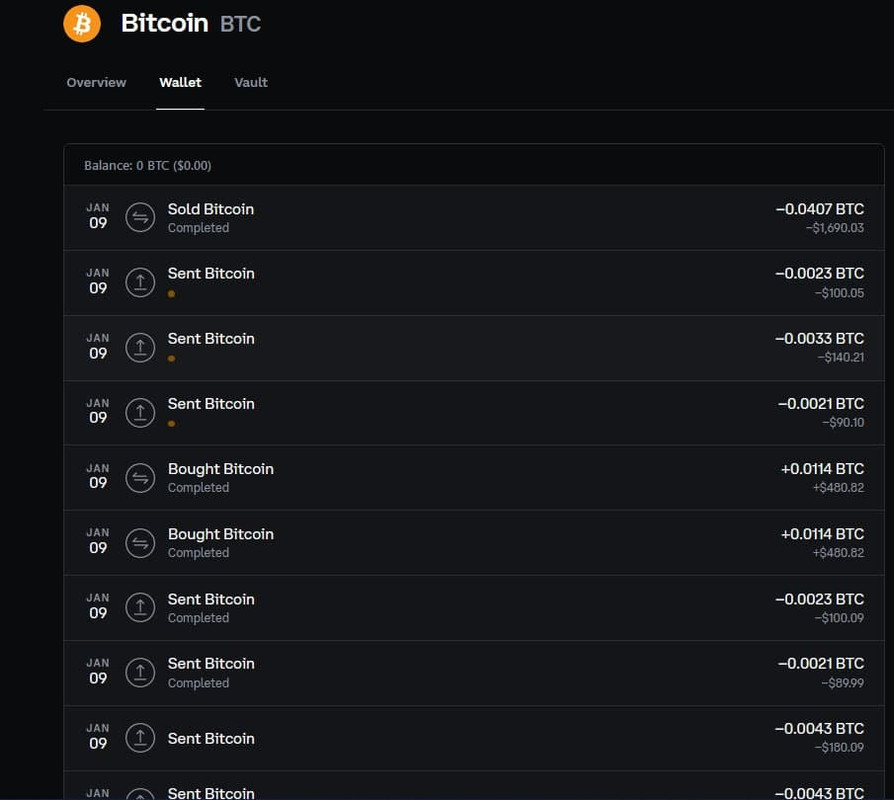Click send icon for the -$140.21 transaction
Image resolution: width=894 pixels, height=800 pixels.
(140, 347)
